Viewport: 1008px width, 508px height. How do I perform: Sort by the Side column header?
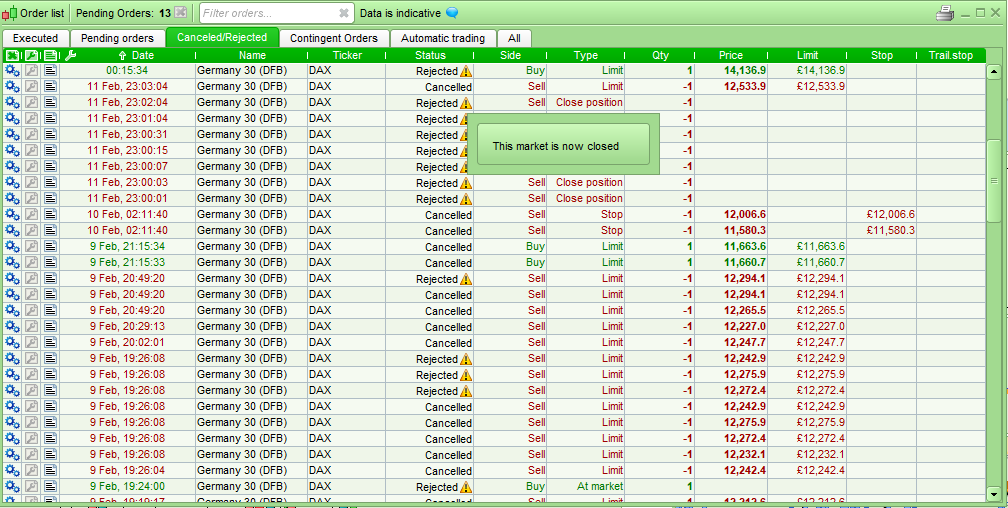510,55
